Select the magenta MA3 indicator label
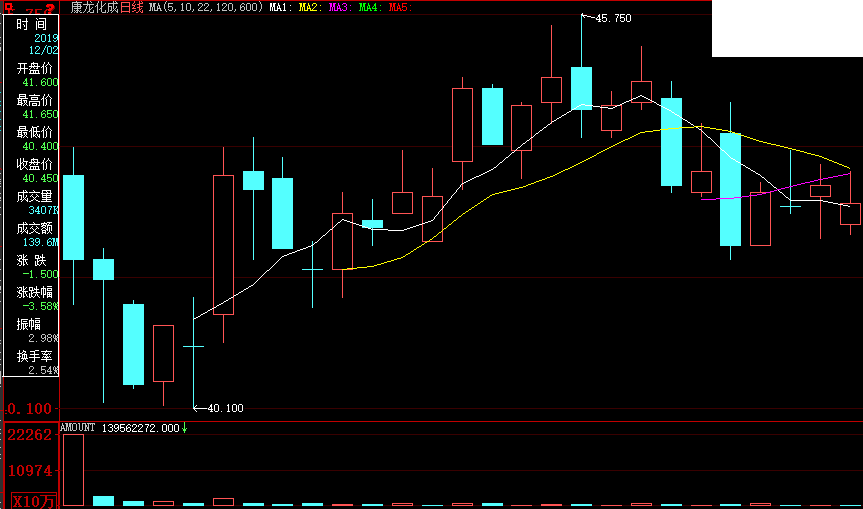This screenshot has width=863, height=509. [x=340, y=8]
